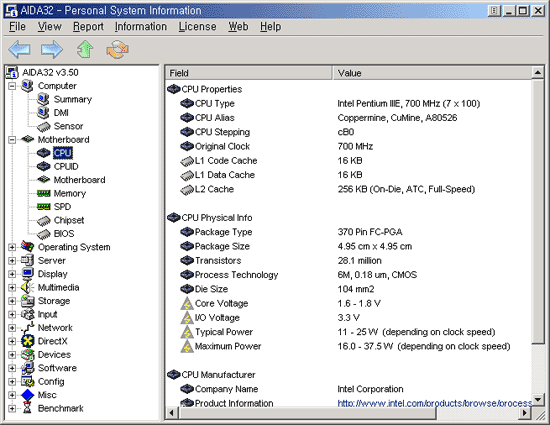Click the Devices icon in the tree

[x=27, y=355]
